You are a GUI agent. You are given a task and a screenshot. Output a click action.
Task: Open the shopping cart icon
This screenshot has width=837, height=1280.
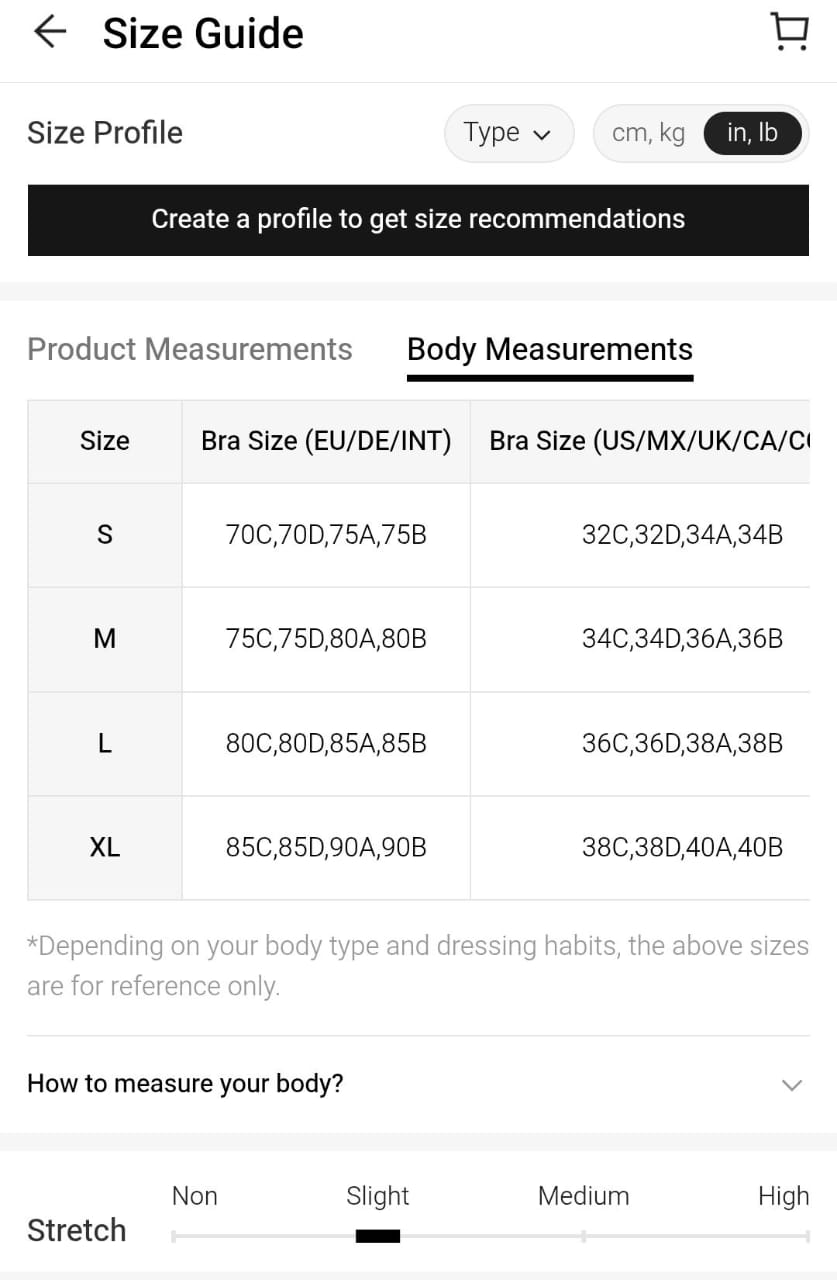click(790, 32)
